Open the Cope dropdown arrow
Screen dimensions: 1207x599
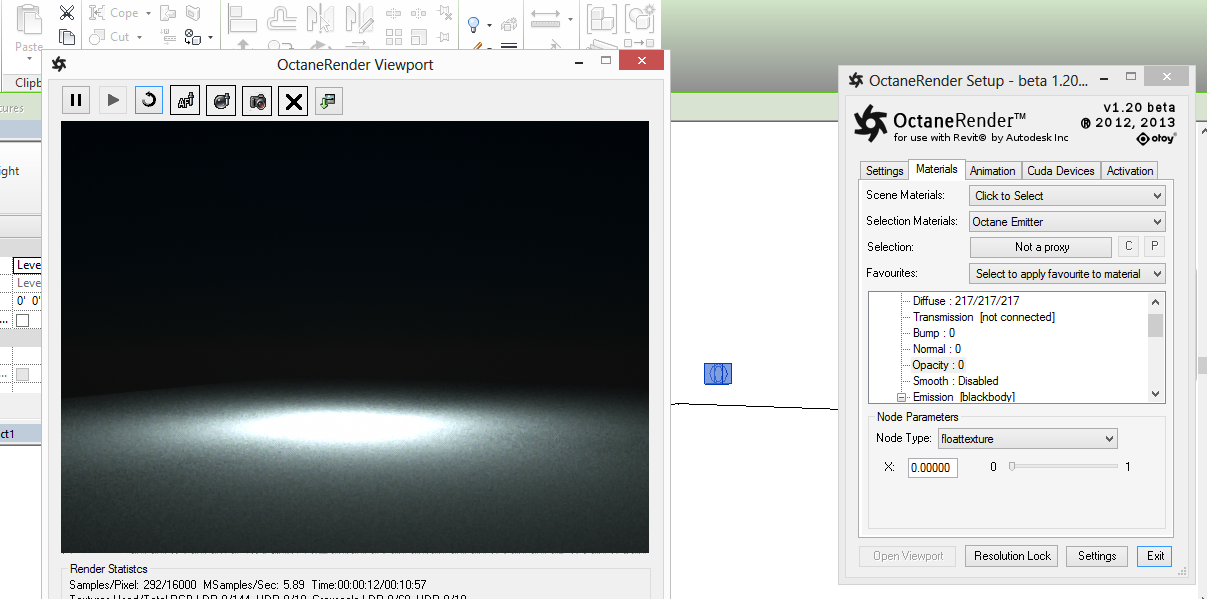pos(148,13)
